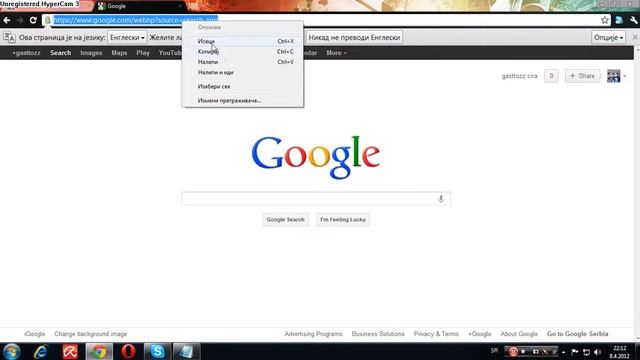Open the iGoogle footer link
Viewport: 640px width, 360px height.
click(x=34, y=334)
